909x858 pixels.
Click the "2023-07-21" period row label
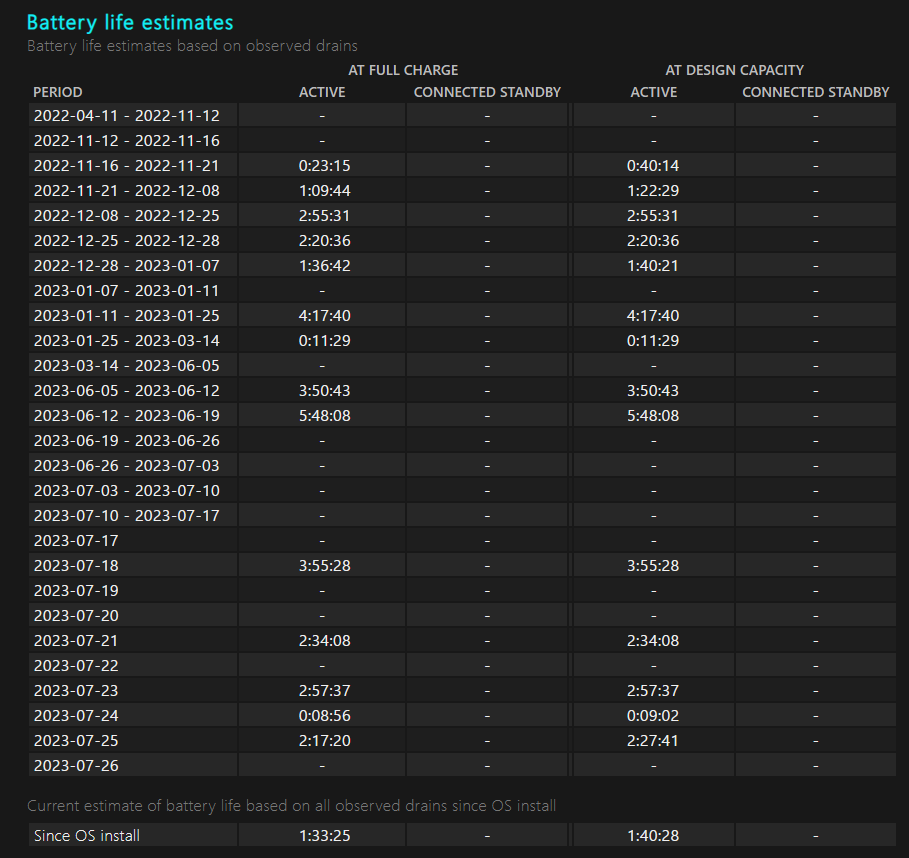(x=76, y=640)
